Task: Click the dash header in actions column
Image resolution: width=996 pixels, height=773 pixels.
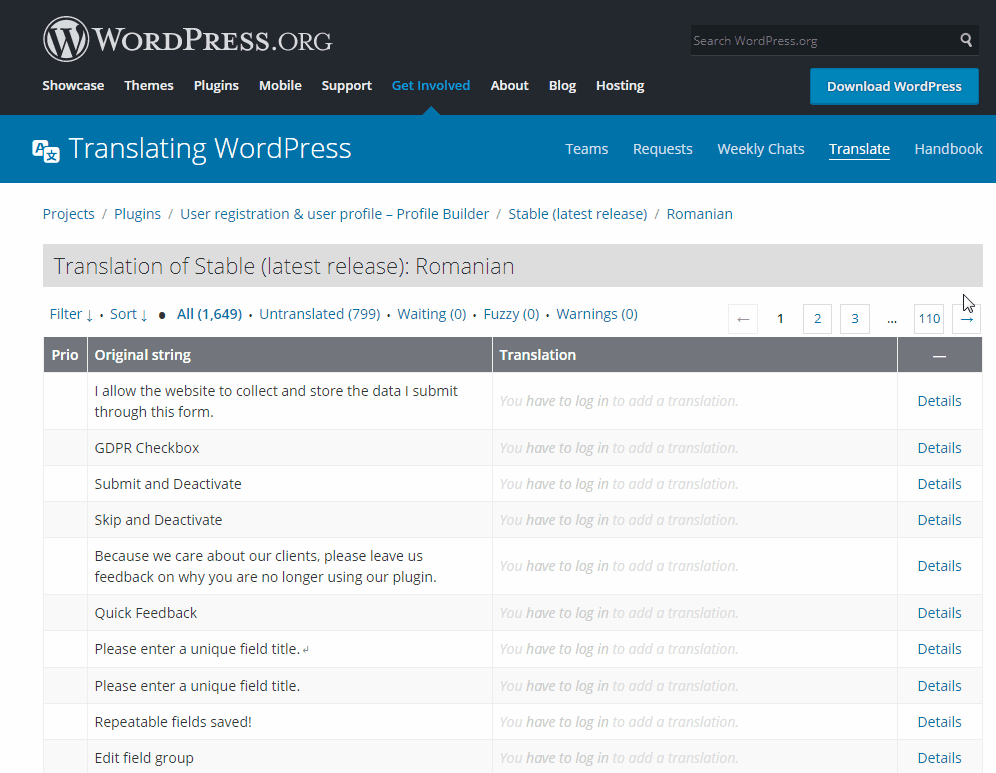Action: 939,355
